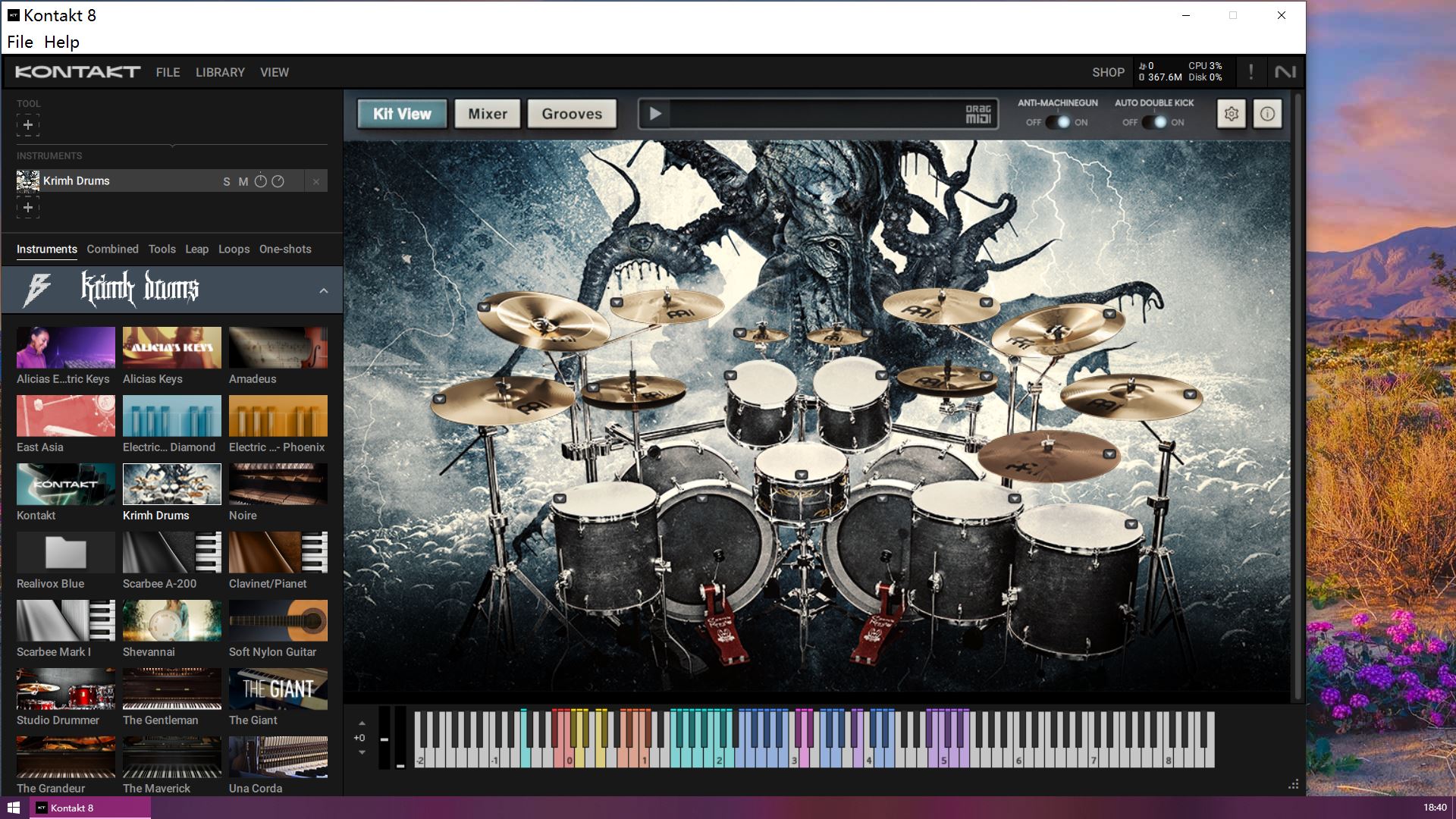Screen dimensions: 1456x819
Task: Open the right kick drum dropdown arrow
Action: tap(883, 499)
